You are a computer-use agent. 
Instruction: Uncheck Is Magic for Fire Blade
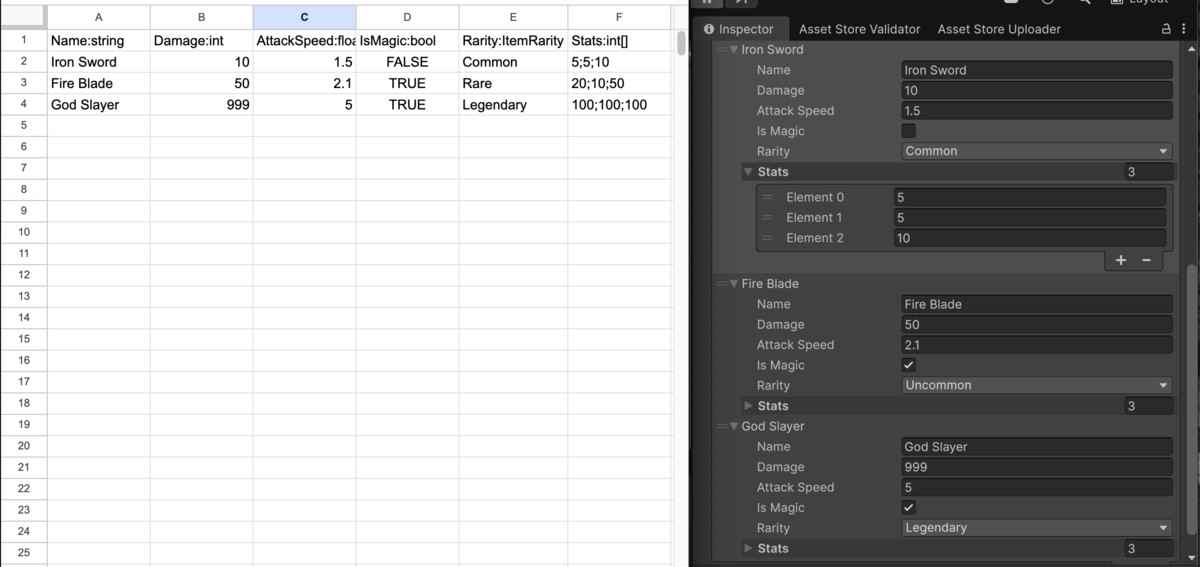909,365
